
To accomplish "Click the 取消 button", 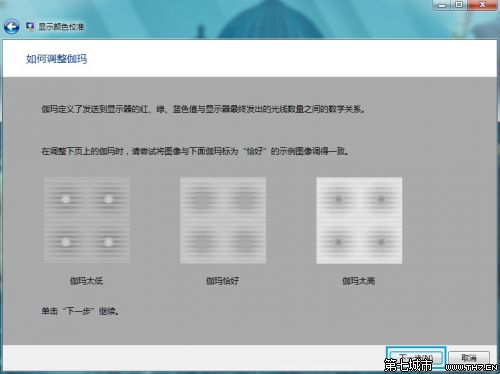I will pos(469,358).
